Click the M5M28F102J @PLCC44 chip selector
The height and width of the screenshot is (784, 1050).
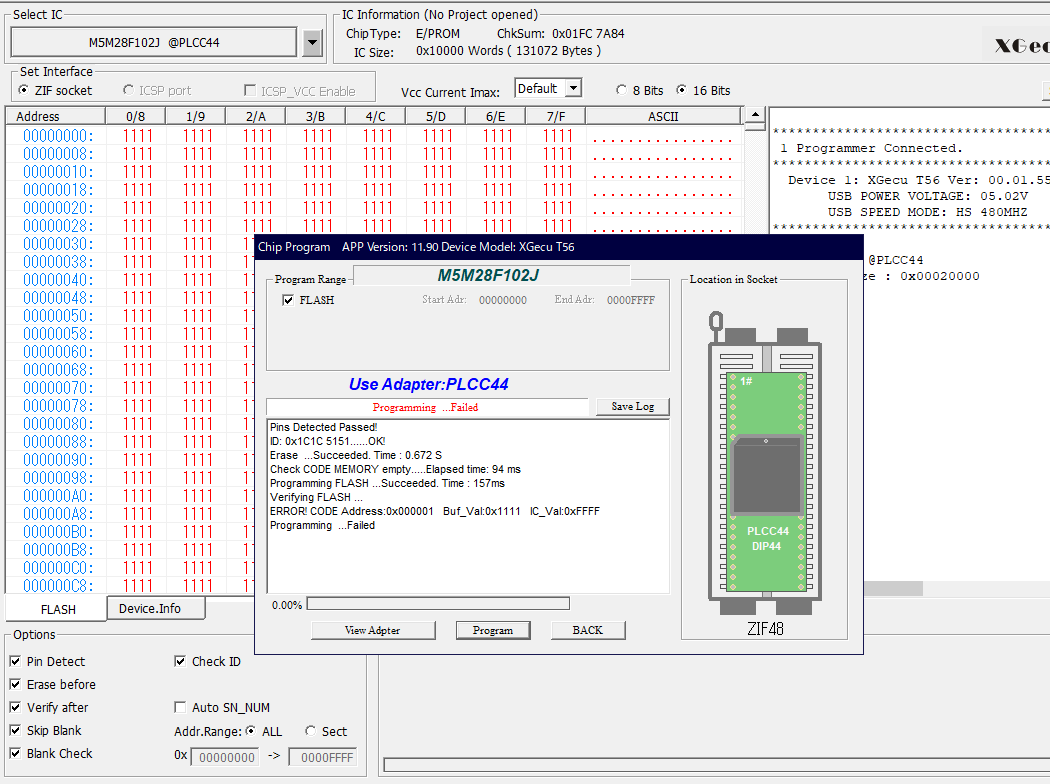[x=154, y=43]
